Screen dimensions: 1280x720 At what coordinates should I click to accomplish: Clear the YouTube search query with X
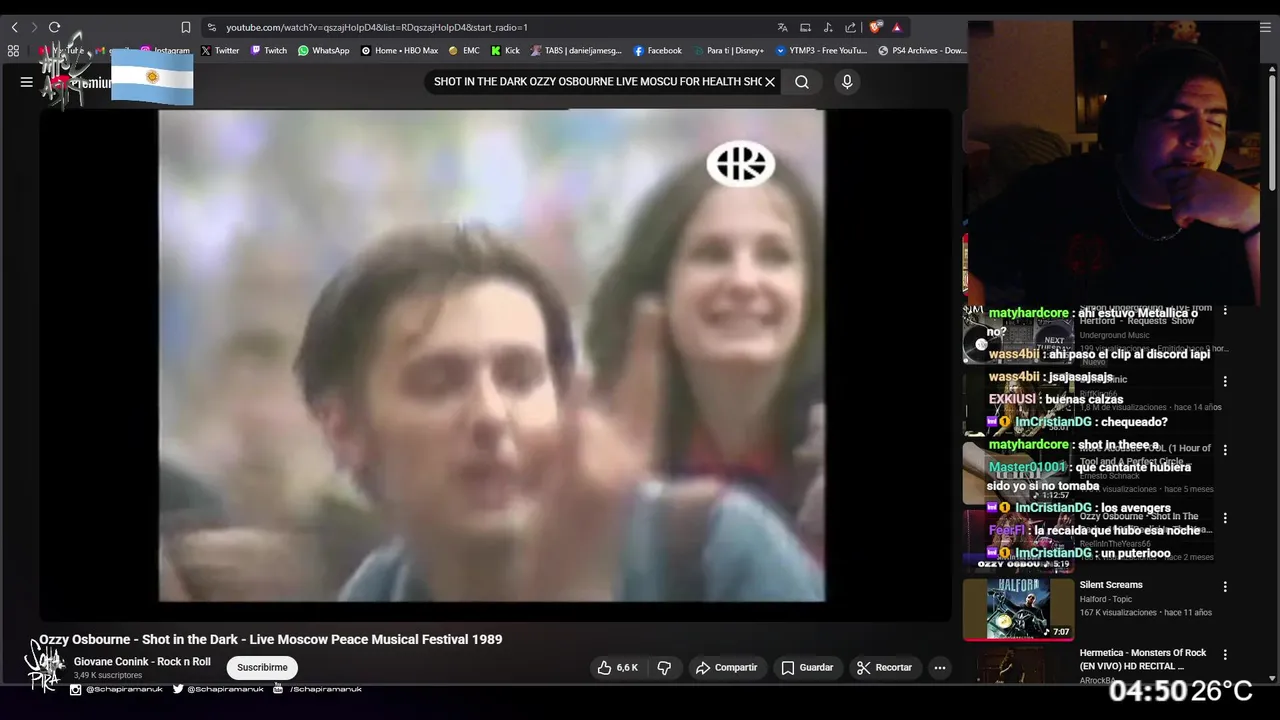770,82
